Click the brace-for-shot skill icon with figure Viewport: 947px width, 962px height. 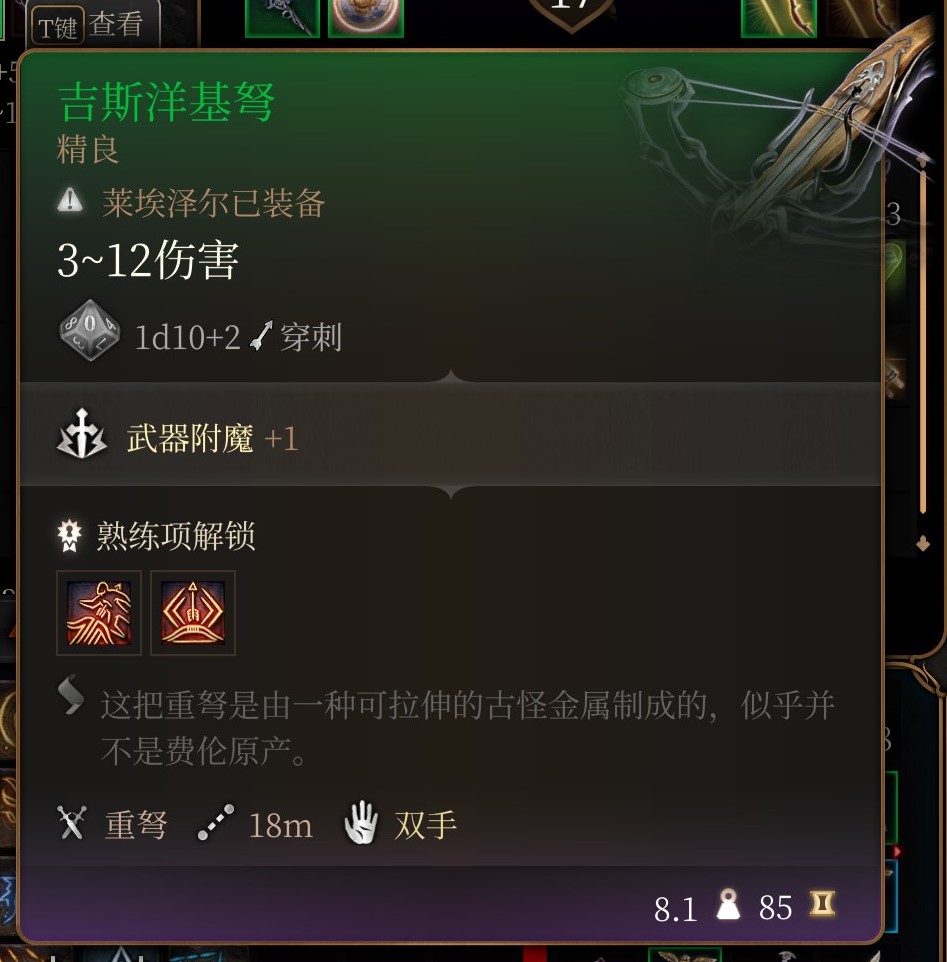[x=99, y=613]
